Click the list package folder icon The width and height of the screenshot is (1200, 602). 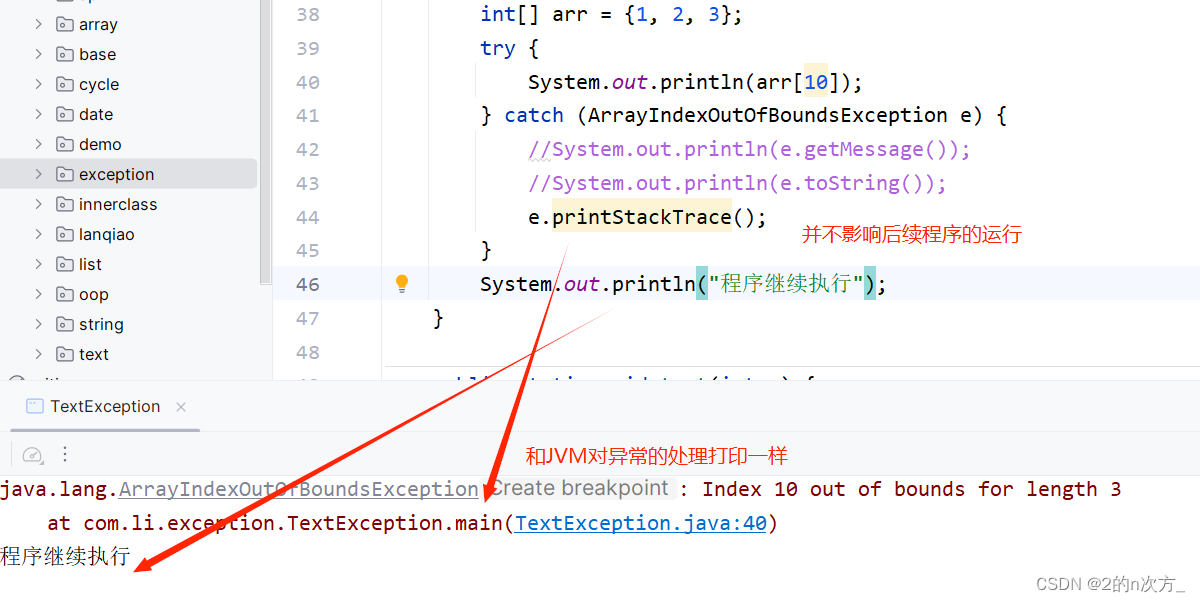(x=65, y=264)
